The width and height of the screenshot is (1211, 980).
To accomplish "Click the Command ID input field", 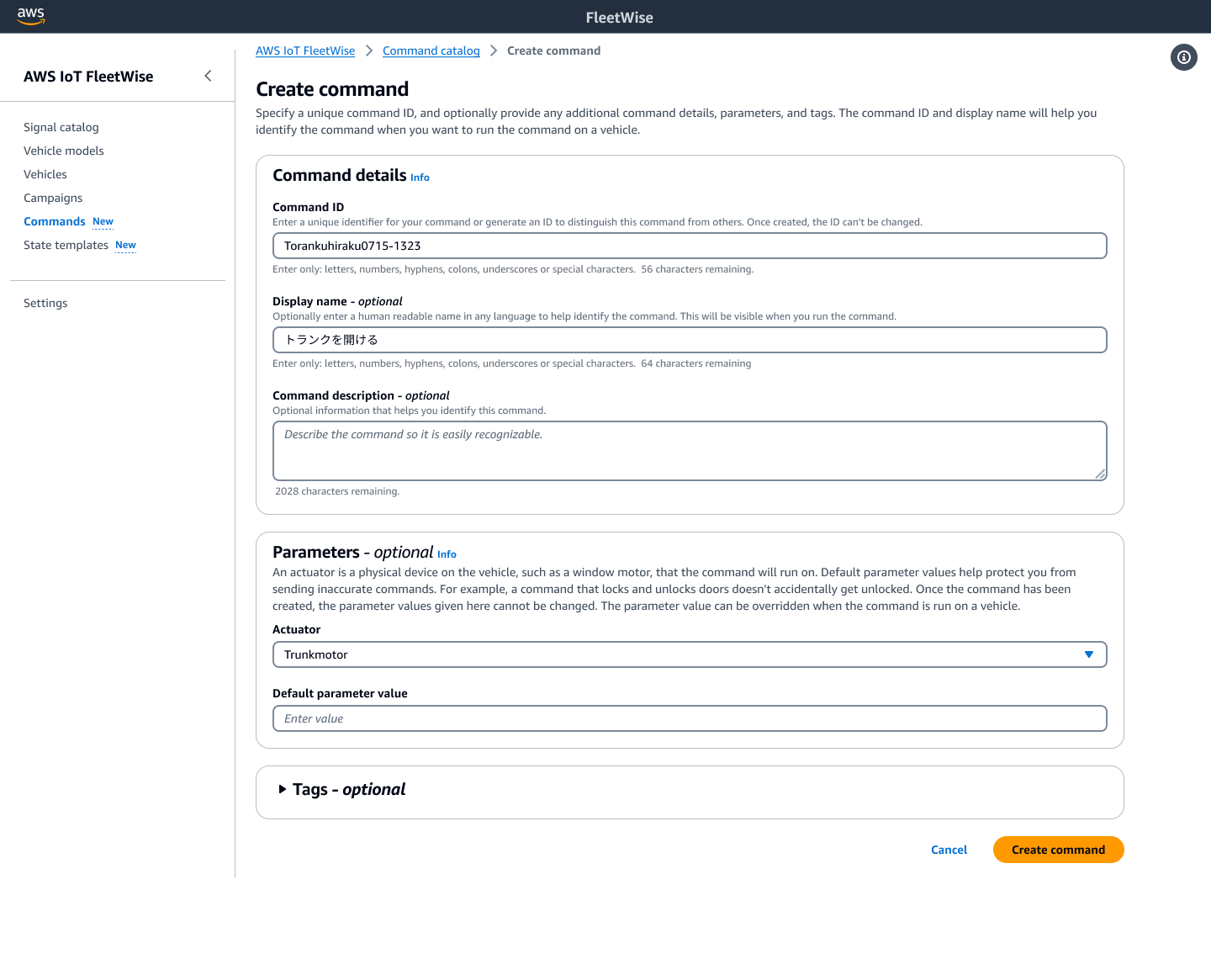I will 690,246.
